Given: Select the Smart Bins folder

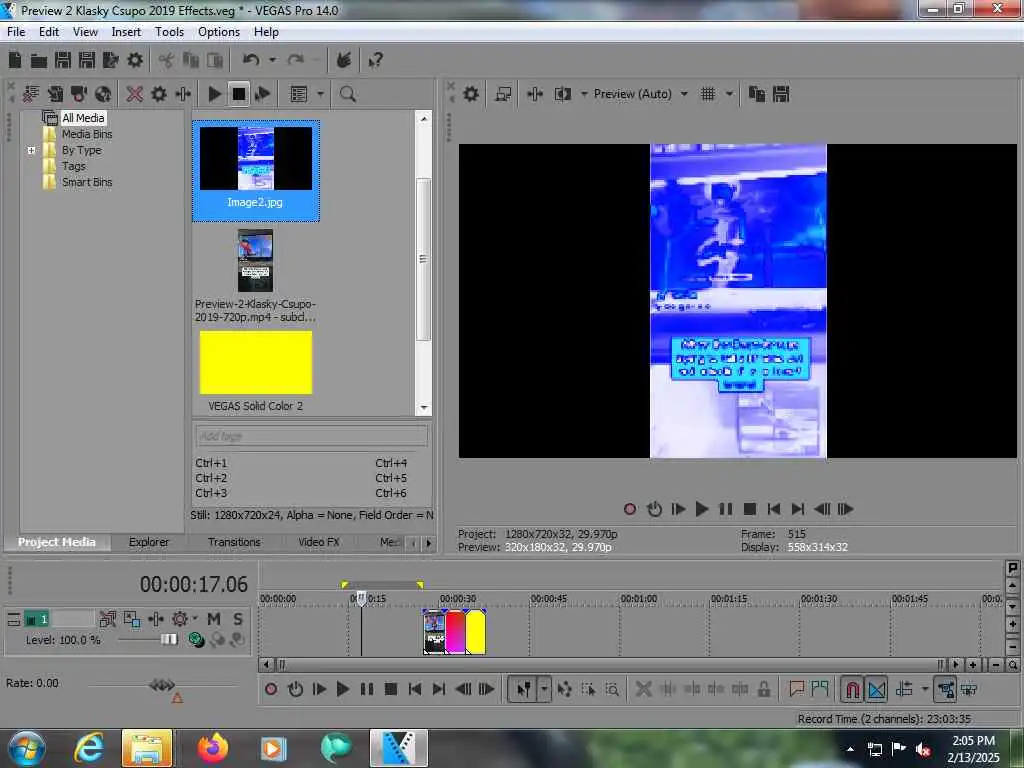Looking at the screenshot, I should [86, 182].
